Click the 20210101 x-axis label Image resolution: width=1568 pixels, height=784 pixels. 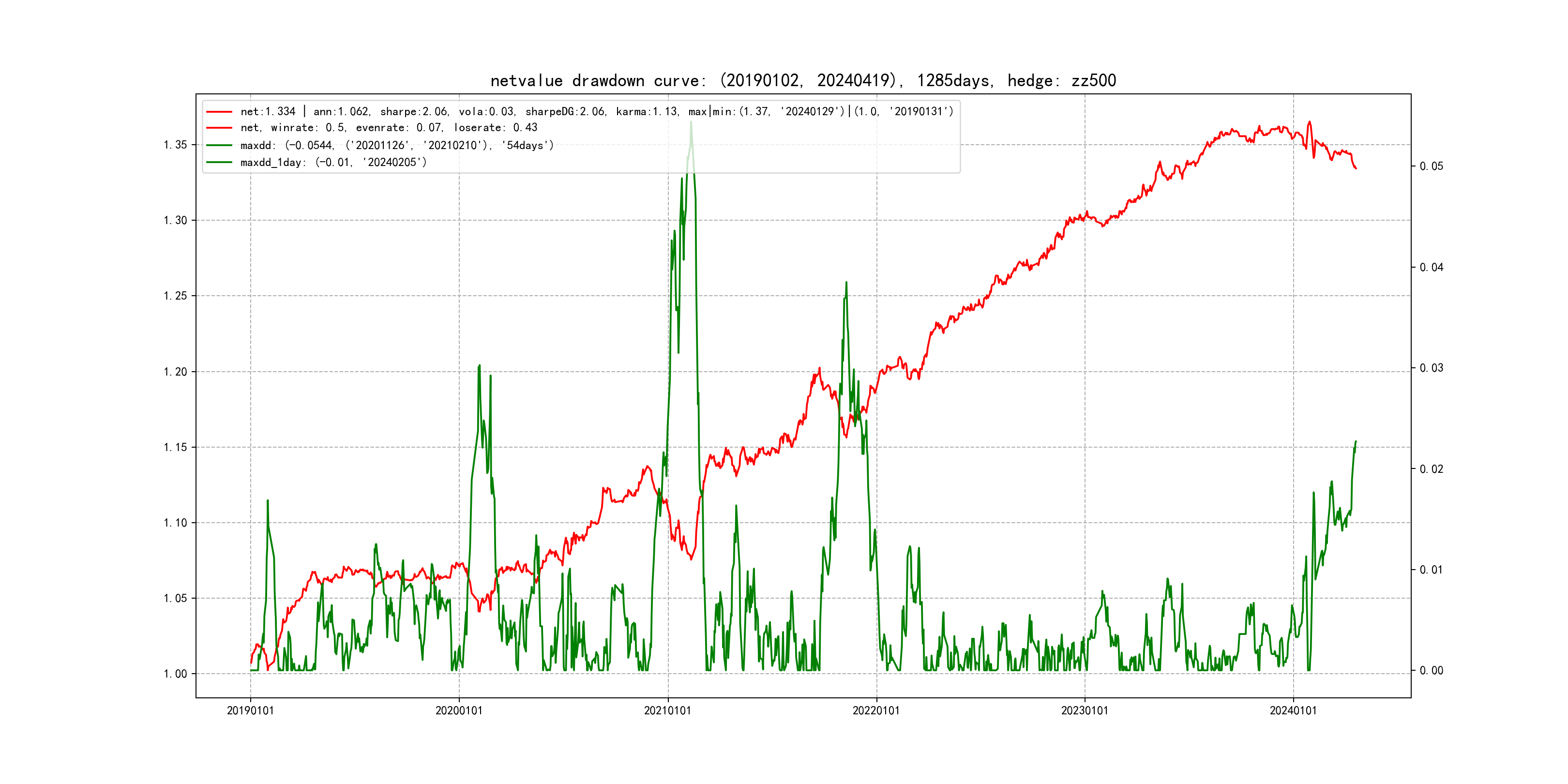[x=668, y=710]
